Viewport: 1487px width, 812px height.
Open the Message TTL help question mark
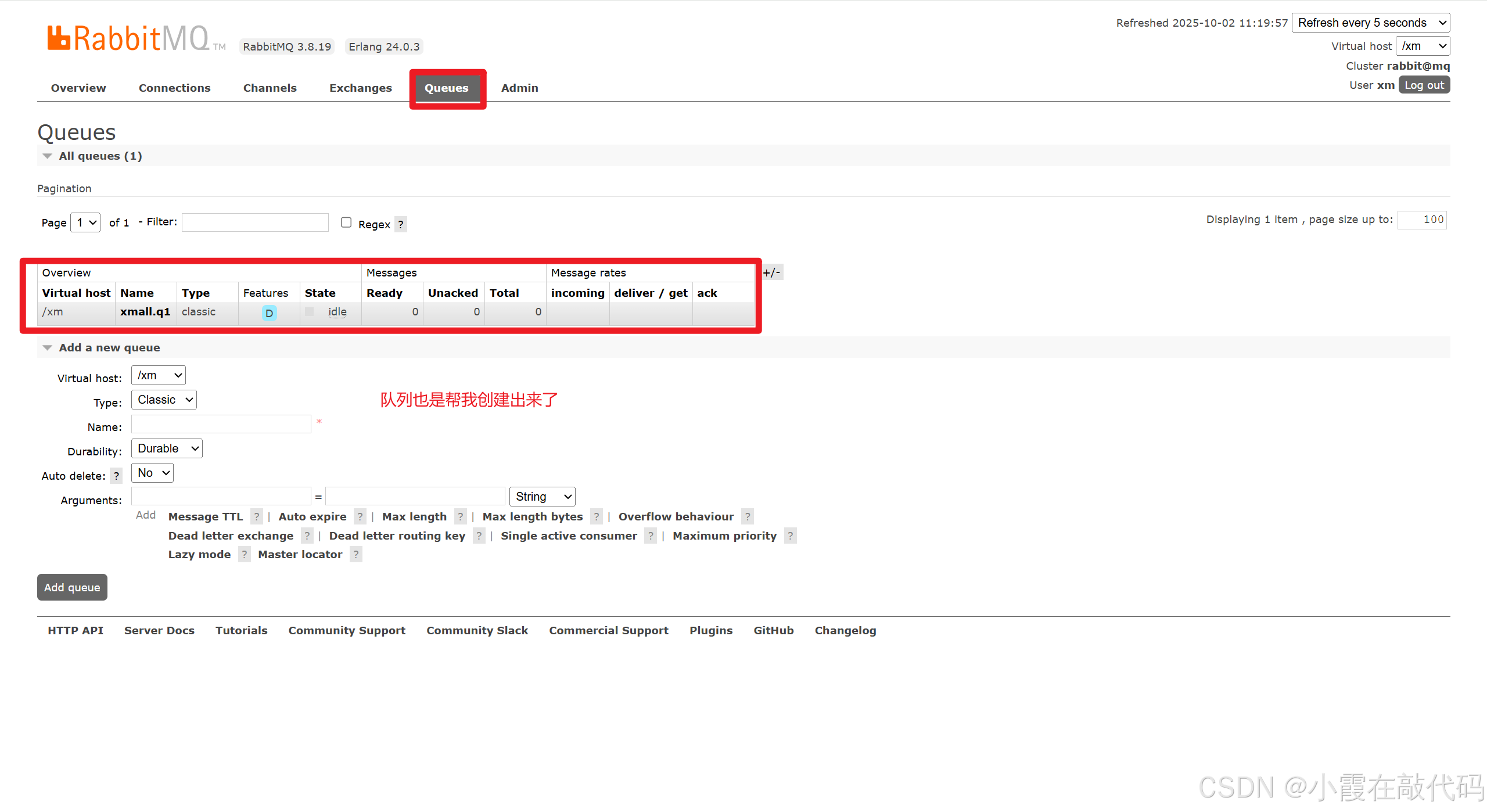pos(257,516)
